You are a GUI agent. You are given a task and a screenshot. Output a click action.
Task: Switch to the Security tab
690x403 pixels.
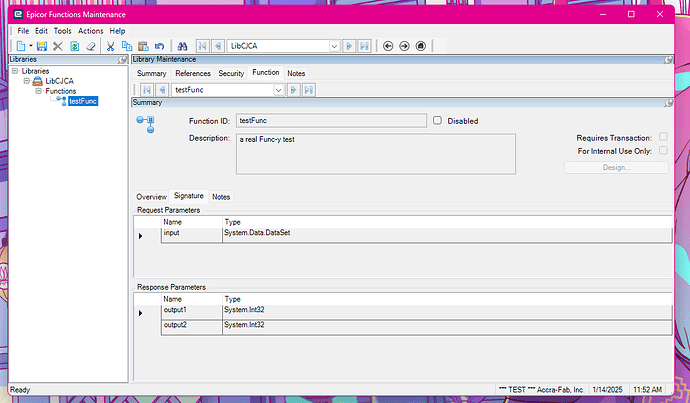click(x=231, y=73)
